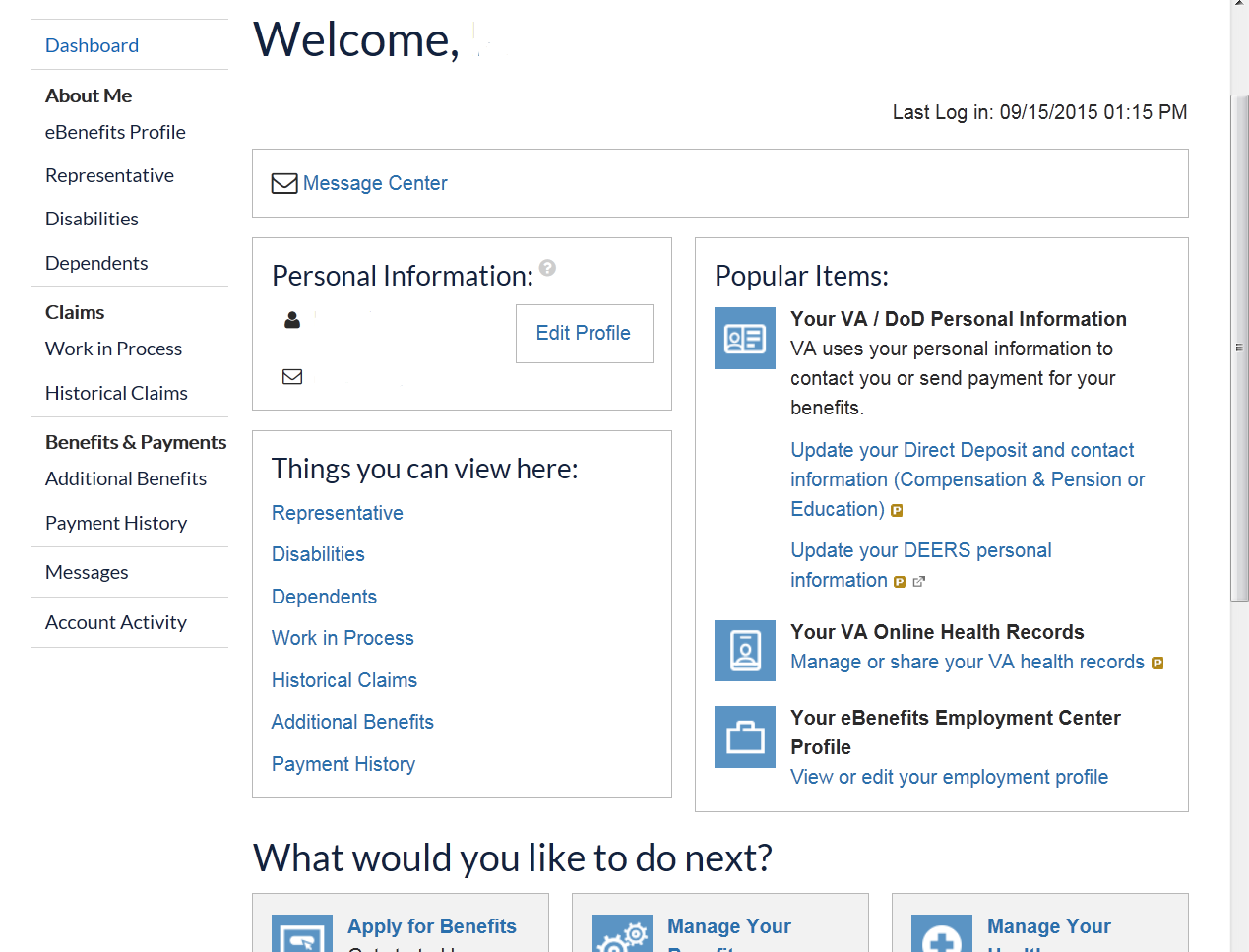Click Additional Benefits link in view list
1249x952 pixels.
[x=352, y=722]
